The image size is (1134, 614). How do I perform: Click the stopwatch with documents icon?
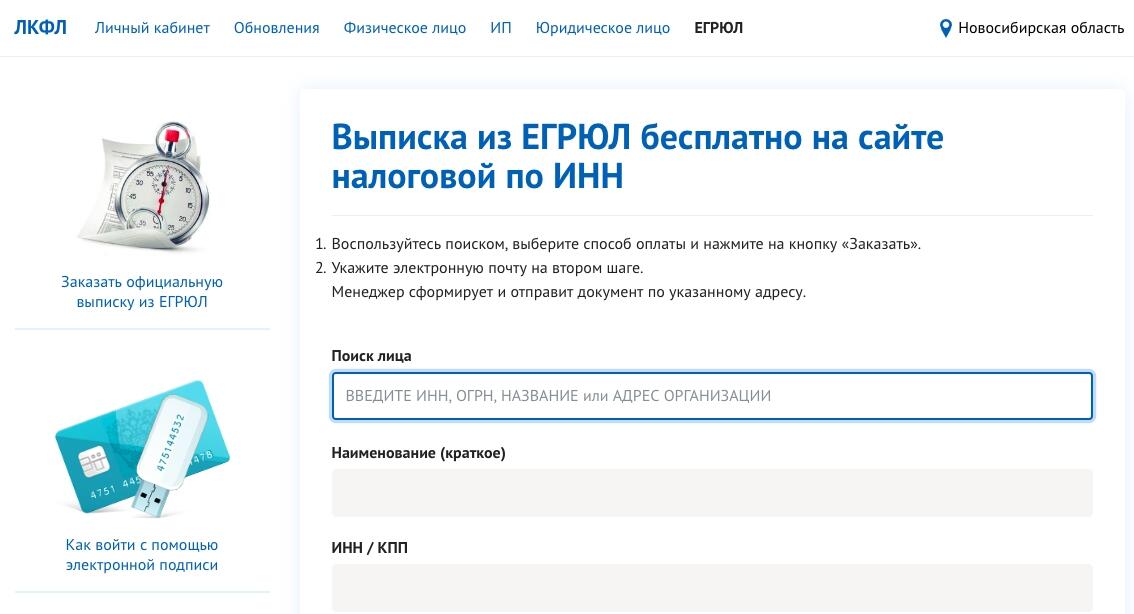146,187
